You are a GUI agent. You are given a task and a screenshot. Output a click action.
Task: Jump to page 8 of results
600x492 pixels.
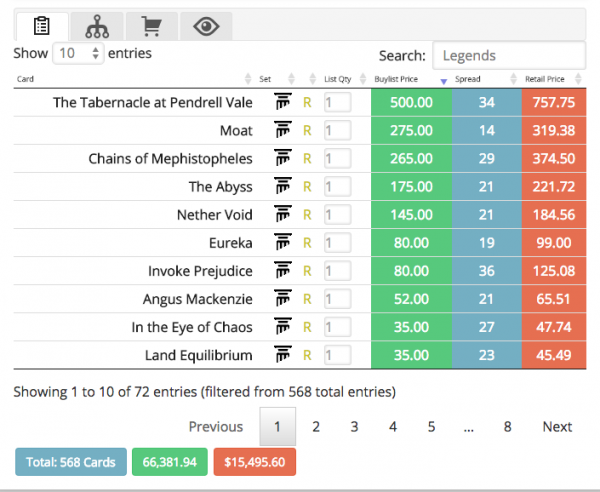point(507,427)
